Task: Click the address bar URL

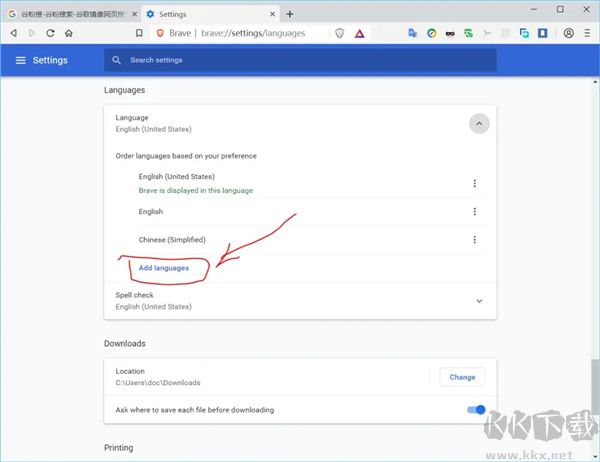Action: coord(253,33)
